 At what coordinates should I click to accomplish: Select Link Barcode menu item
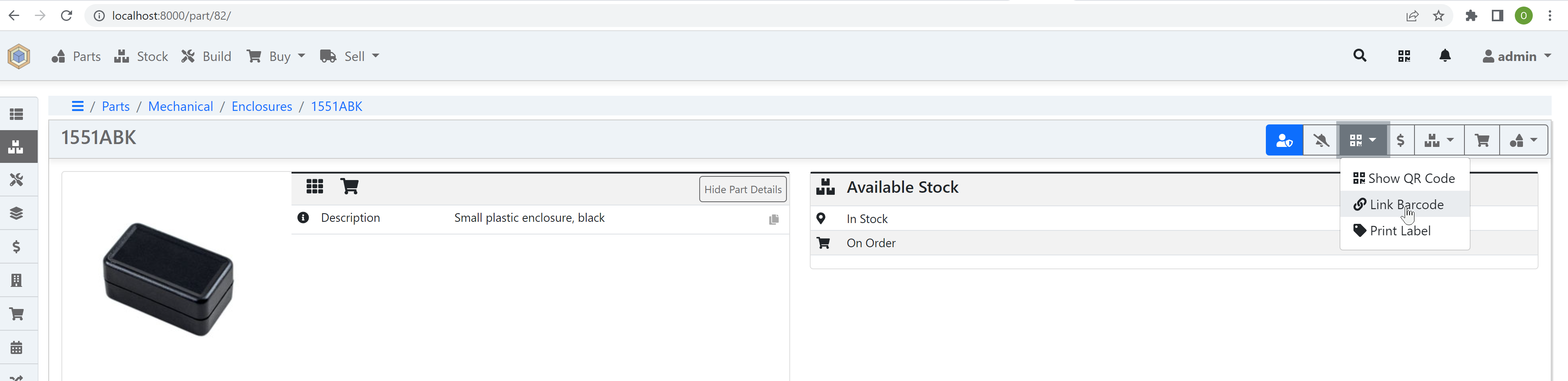tap(1405, 205)
